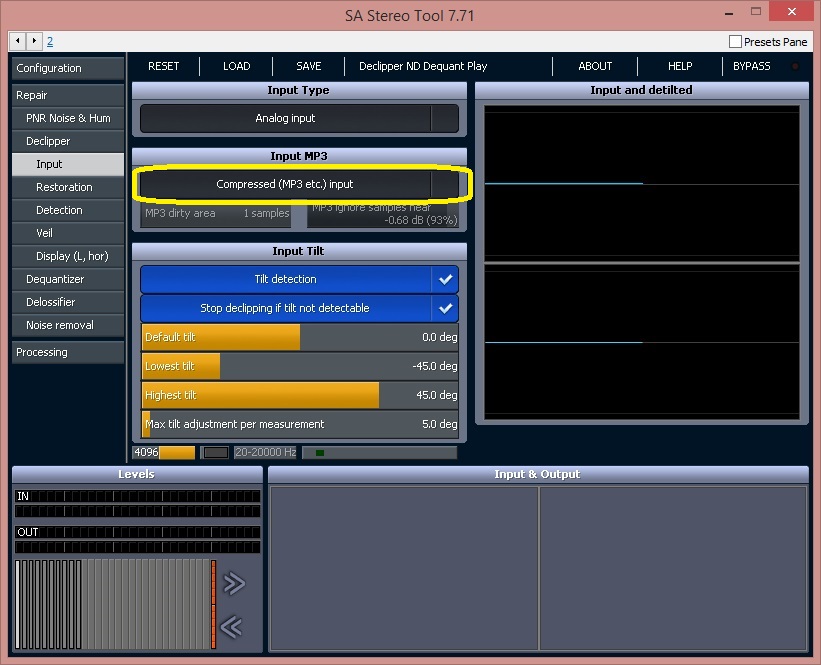Screen dimensions: 821x665
Task: Click the page 2 link
Action: (x=50, y=41)
